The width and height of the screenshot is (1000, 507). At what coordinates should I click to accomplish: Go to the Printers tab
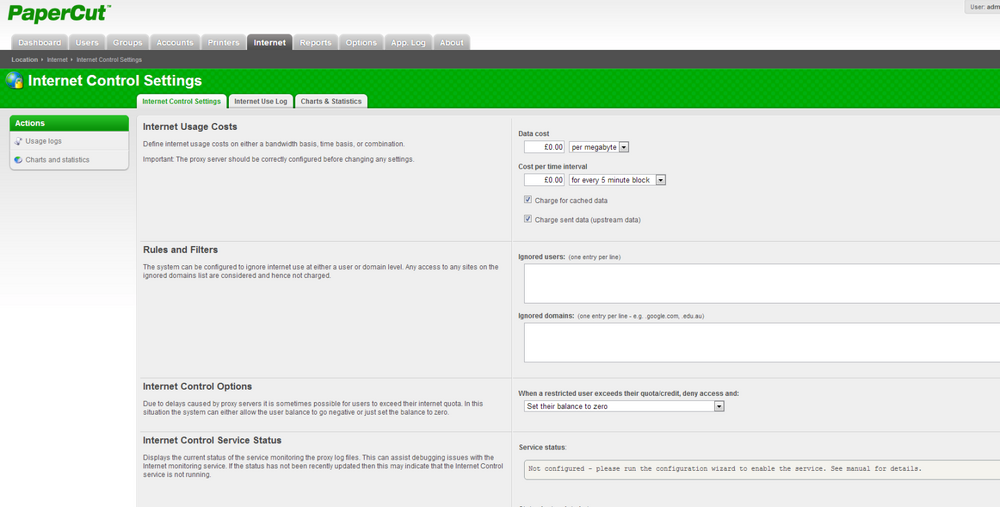coord(223,42)
